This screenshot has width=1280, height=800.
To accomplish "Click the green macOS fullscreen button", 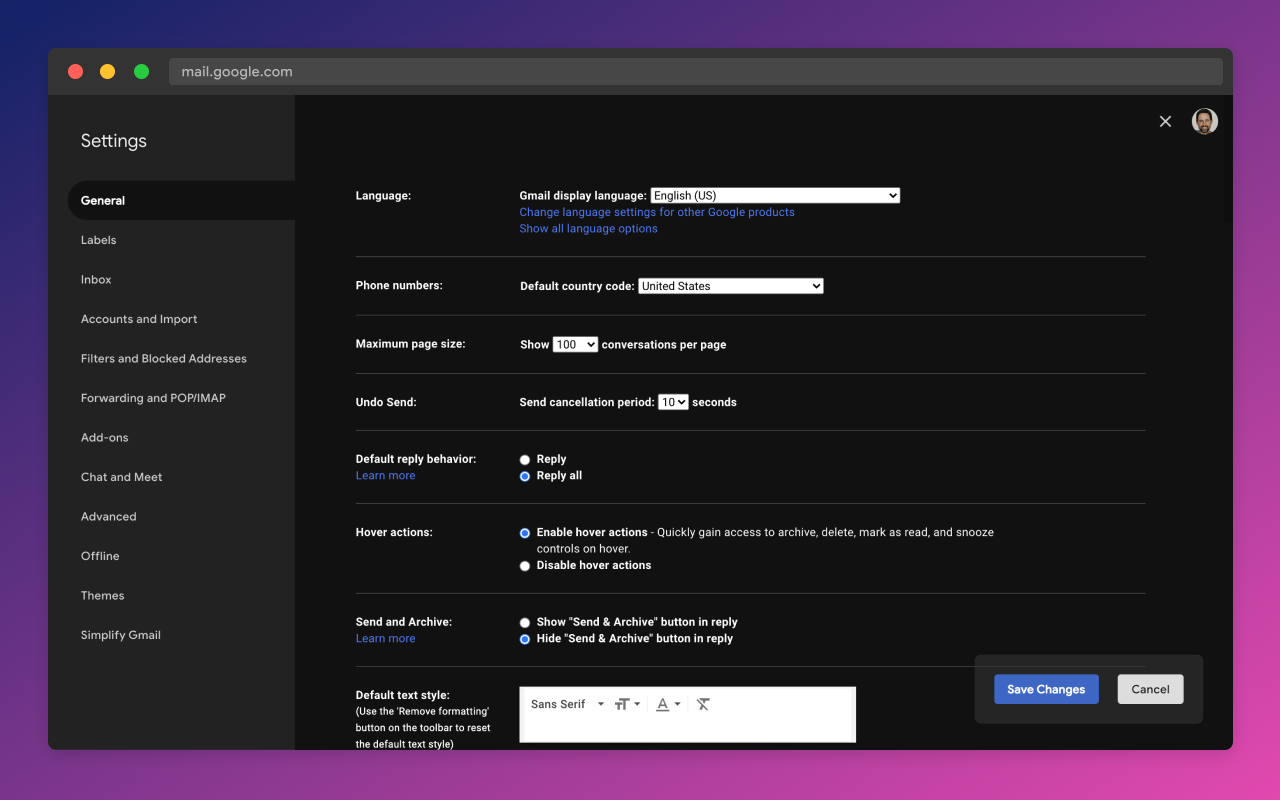I will pos(141,72).
